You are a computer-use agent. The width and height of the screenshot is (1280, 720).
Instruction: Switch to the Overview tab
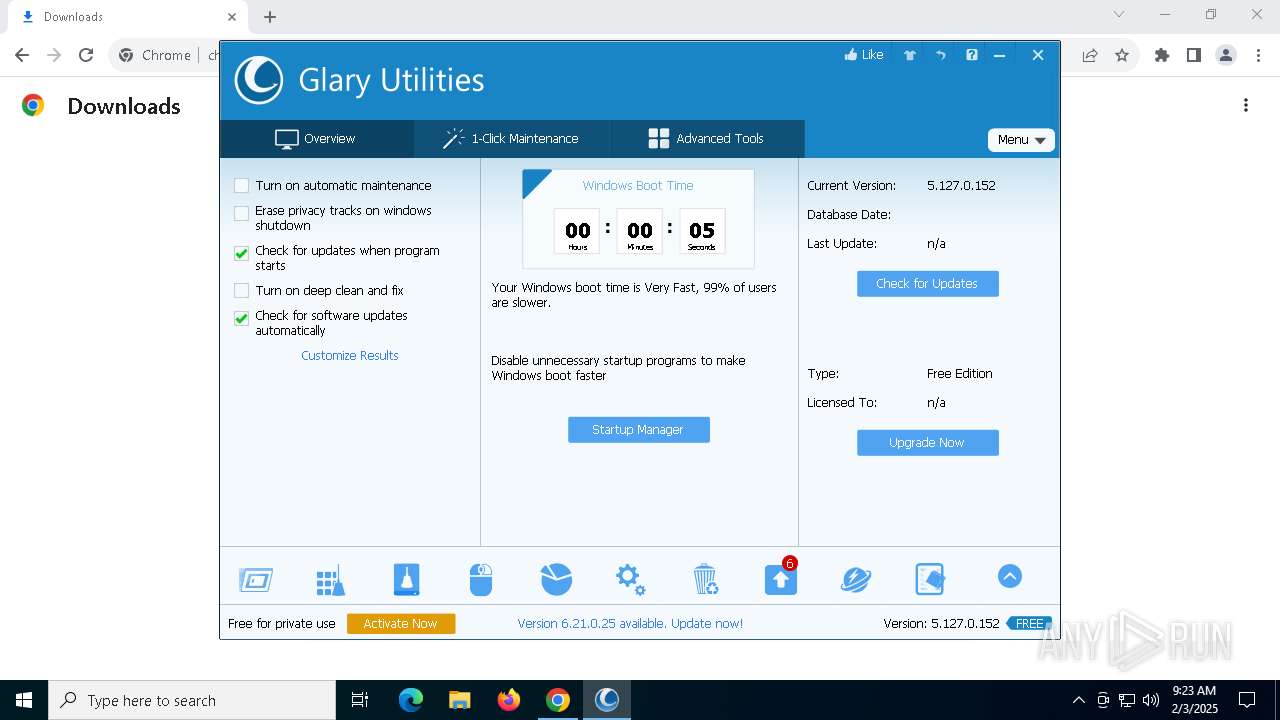pos(316,139)
